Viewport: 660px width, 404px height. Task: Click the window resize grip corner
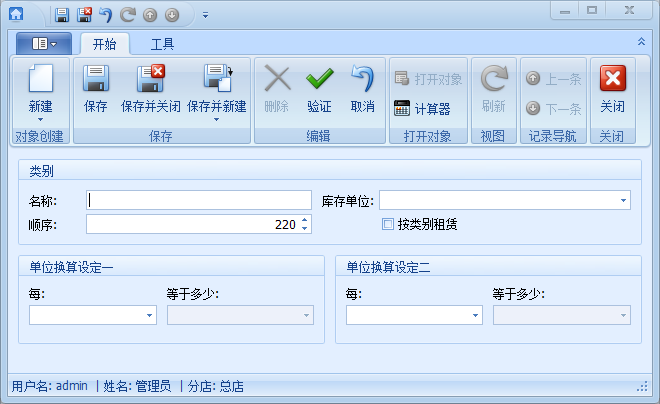pos(642,386)
